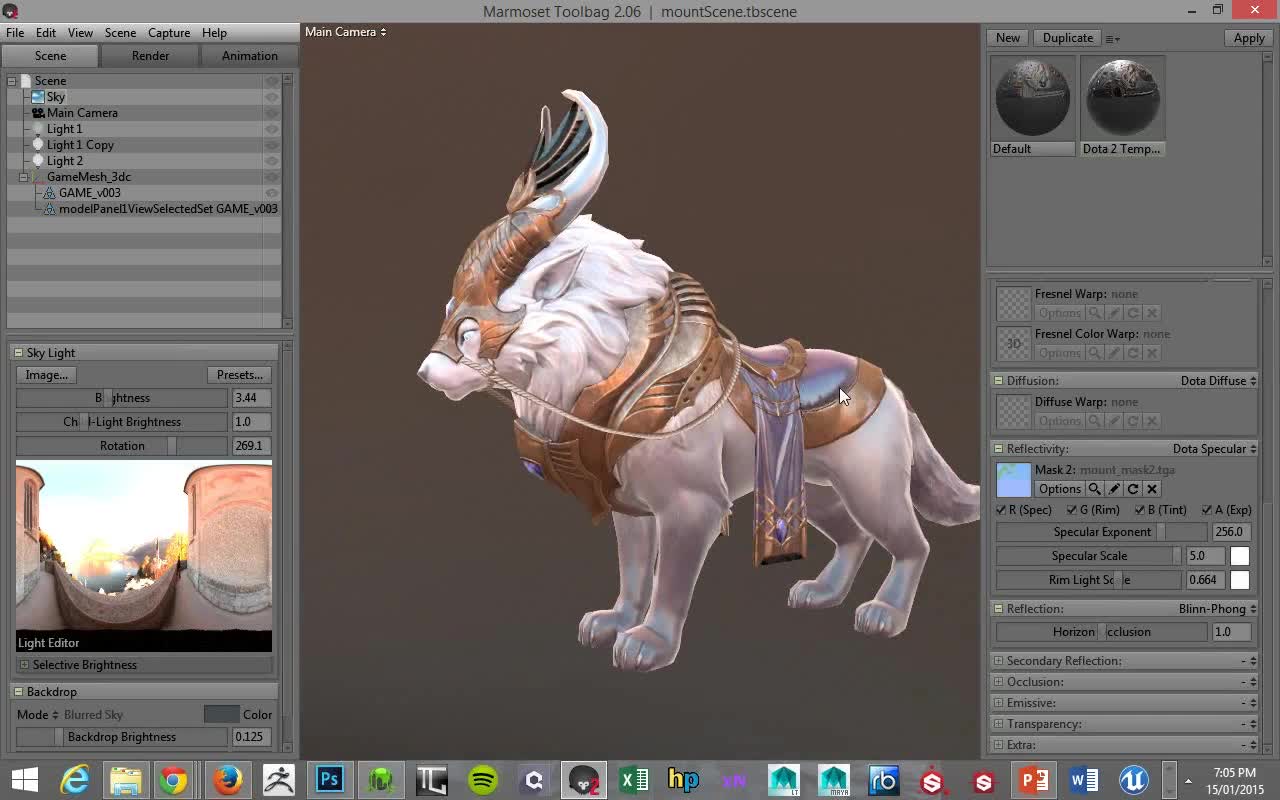Viewport: 1280px width, 800px height.
Task: Open the sky Presets... button
Action: (240, 375)
